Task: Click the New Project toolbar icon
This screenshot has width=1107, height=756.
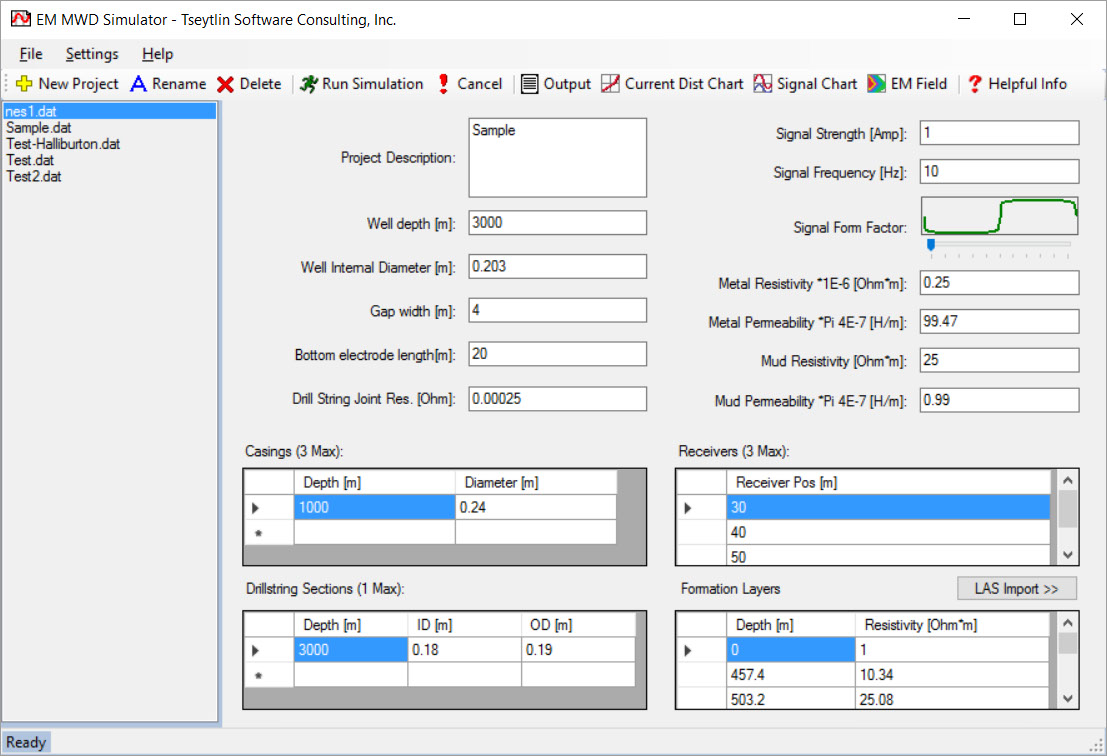Action: (25, 84)
